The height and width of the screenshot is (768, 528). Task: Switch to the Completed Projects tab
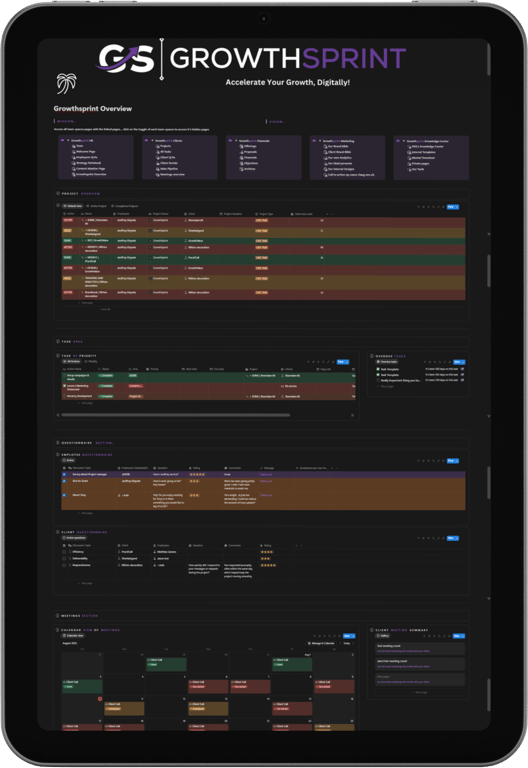pyautogui.click(x=125, y=206)
